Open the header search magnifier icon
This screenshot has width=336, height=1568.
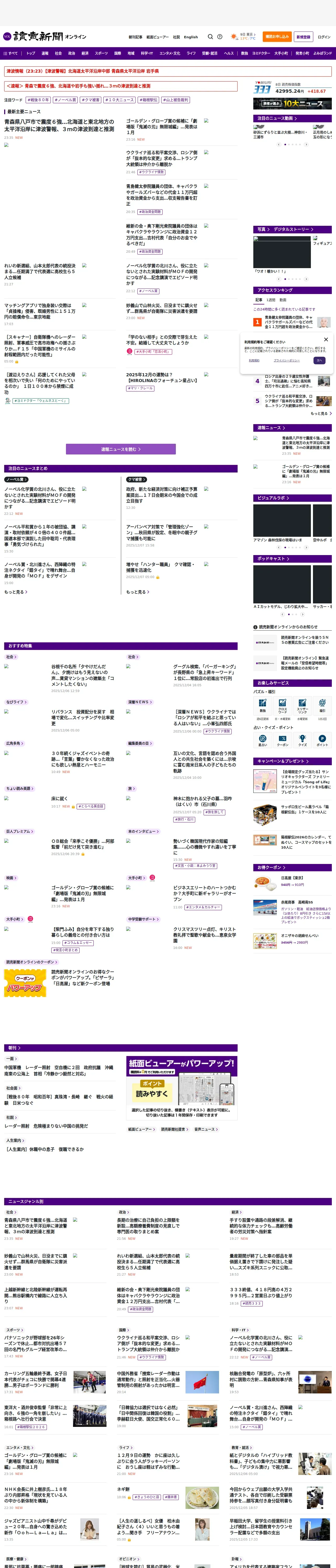pyautogui.click(x=210, y=37)
